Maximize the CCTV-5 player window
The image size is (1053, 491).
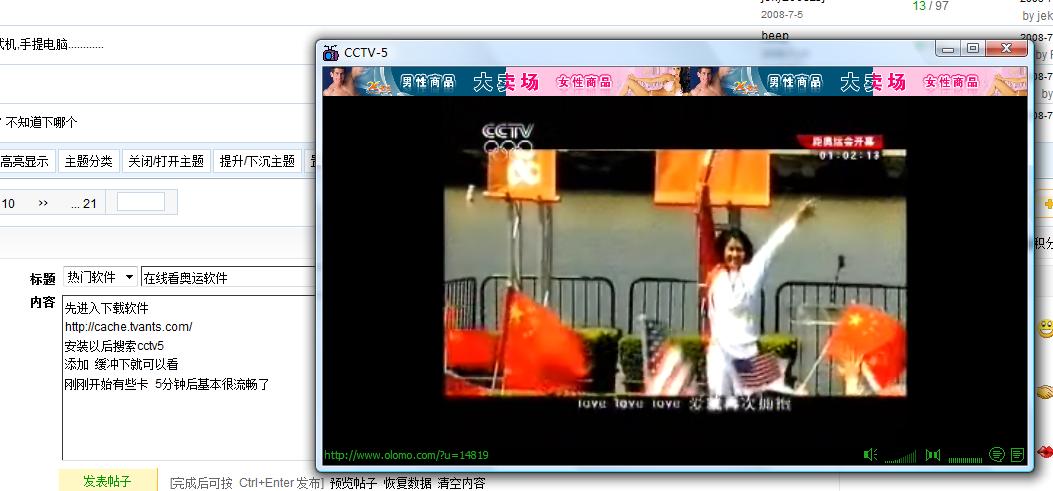972,48
